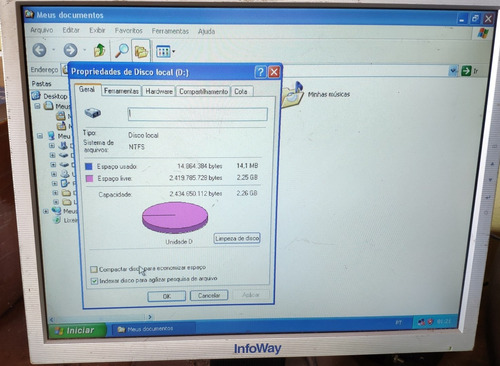Image resolution: width=500 pixels, height=366 pixels.
Task: Select the Geral tab
Action: click(x=87, y=89)
